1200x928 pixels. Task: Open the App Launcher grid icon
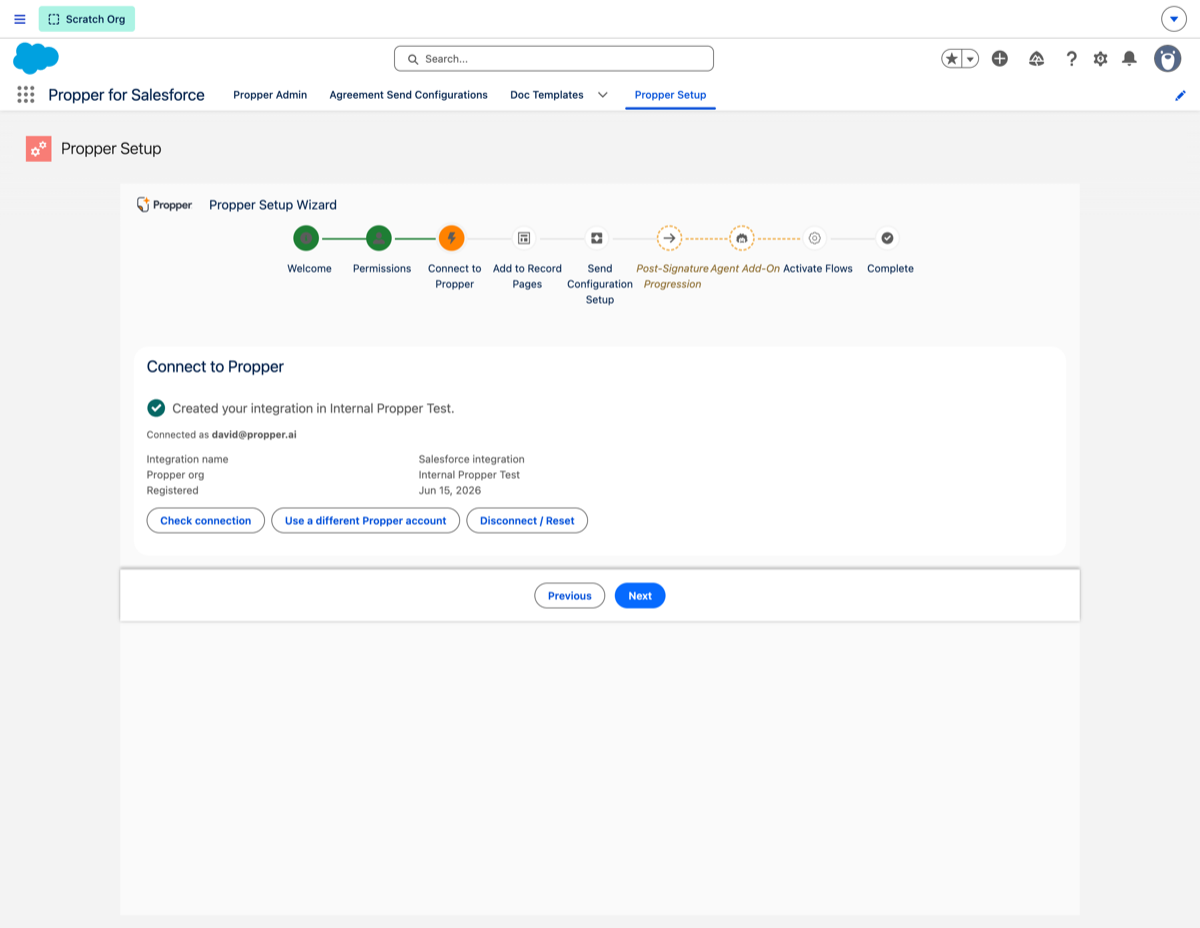26,95
